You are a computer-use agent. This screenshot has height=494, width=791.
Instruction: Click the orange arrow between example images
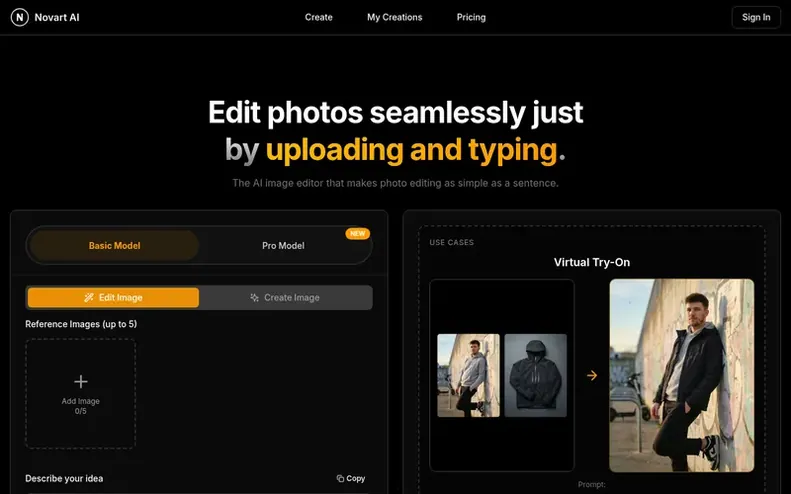pos(592,375)
